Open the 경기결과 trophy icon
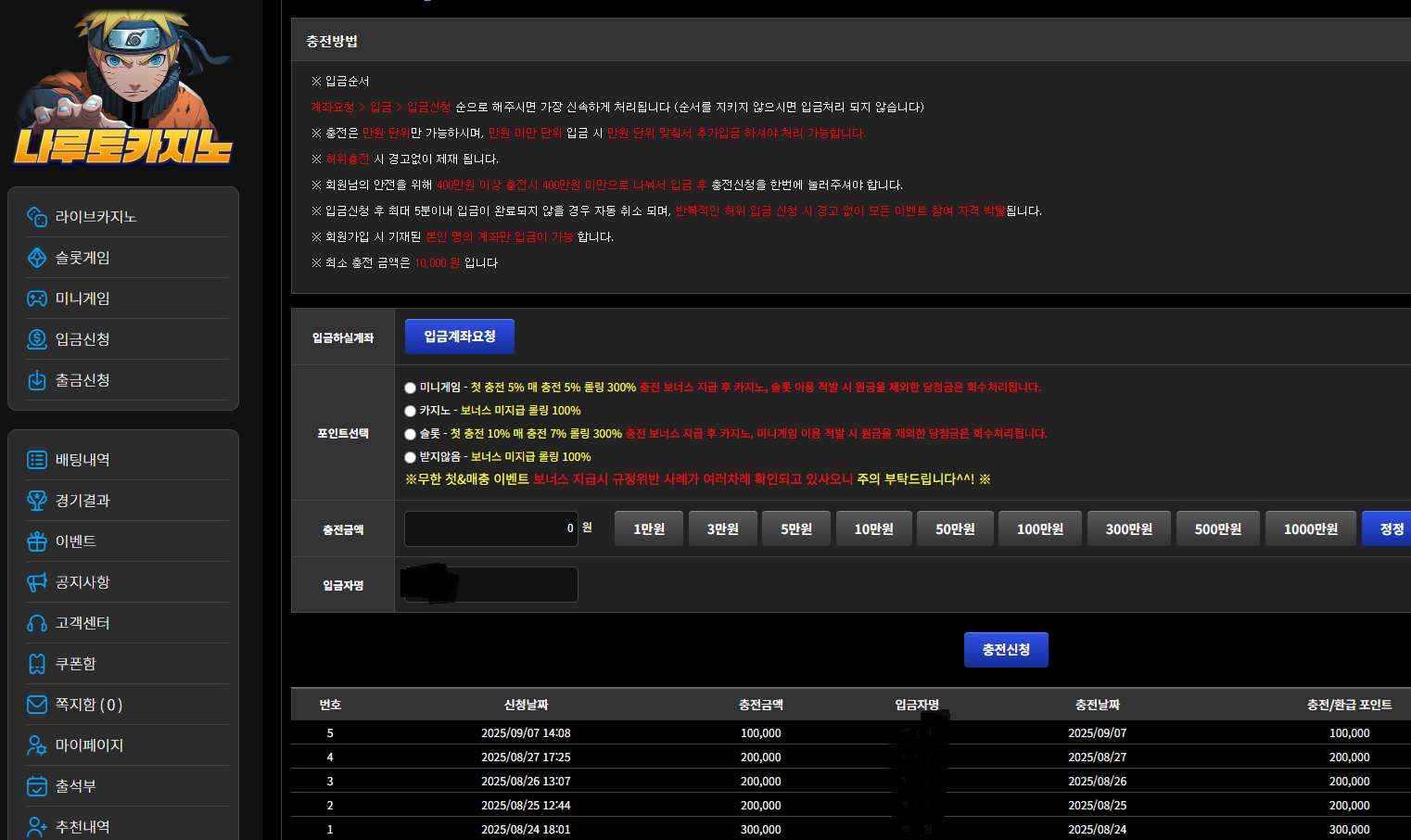This screenshot has height=840, width=1411. (37, 501)
